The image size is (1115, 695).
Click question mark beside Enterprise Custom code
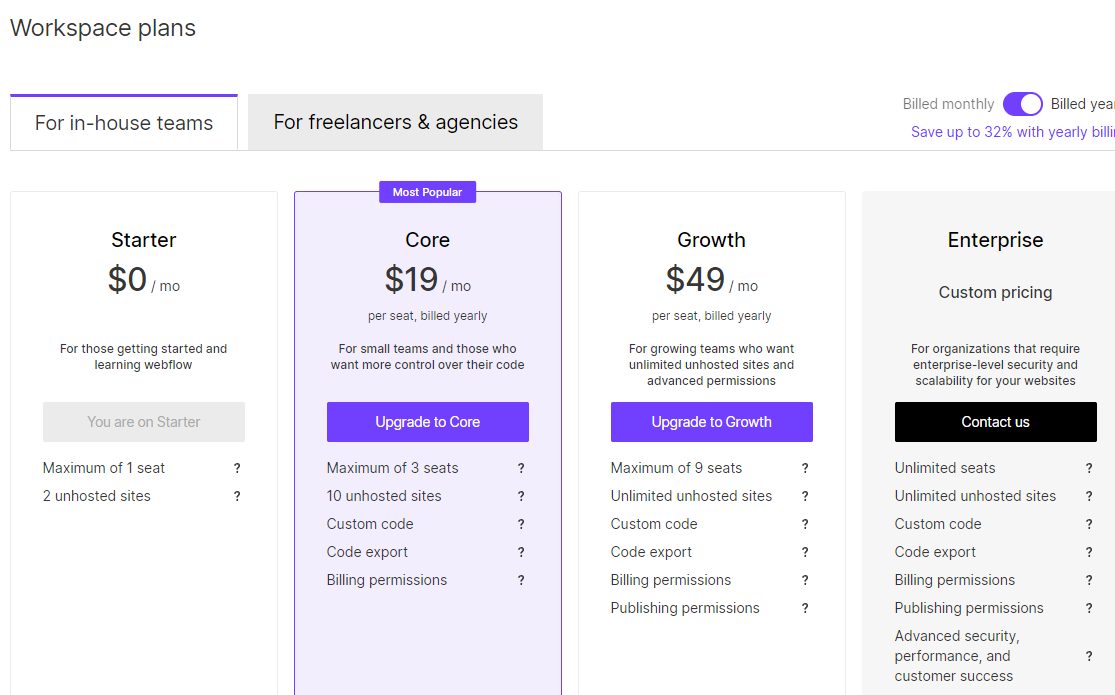(x=1089, y=524)
